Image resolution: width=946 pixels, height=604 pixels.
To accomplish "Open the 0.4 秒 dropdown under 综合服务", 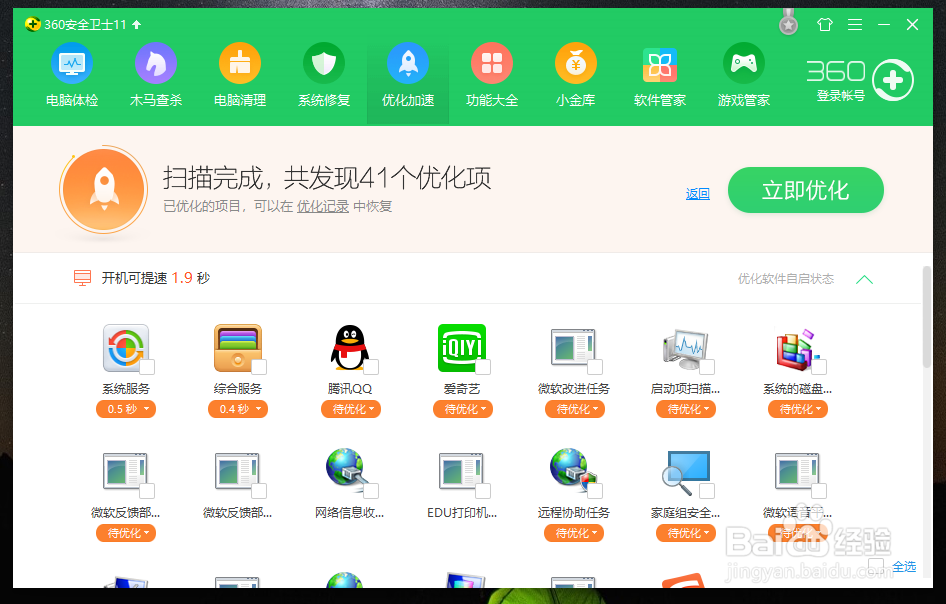I will pos(238,409).
